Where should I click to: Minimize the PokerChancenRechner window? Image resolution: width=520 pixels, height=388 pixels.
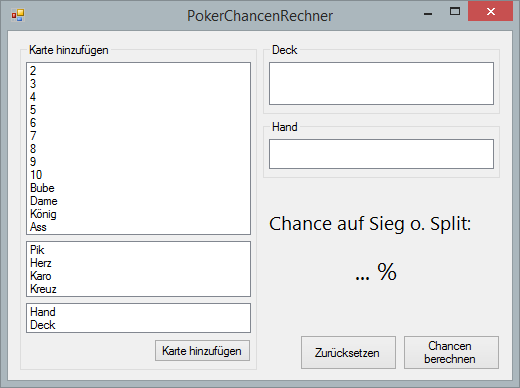428,12
